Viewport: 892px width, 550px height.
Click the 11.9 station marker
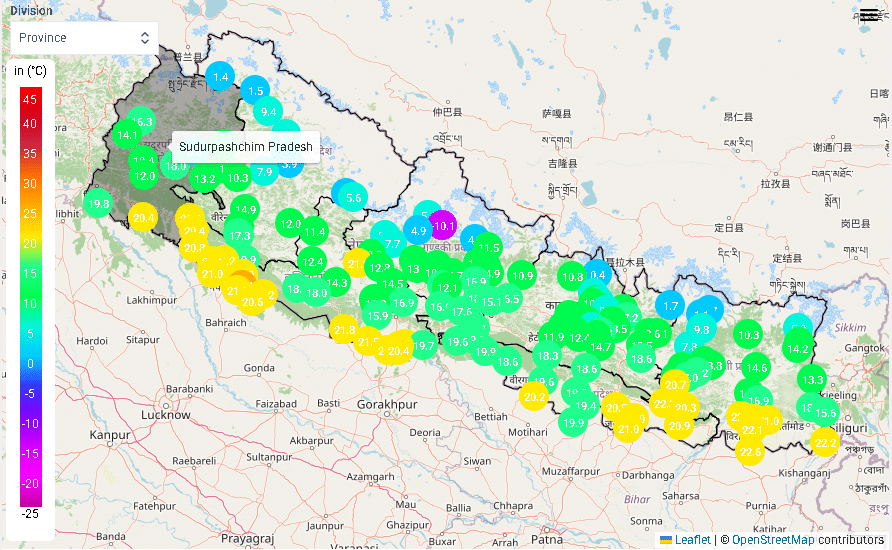(553, 337)
